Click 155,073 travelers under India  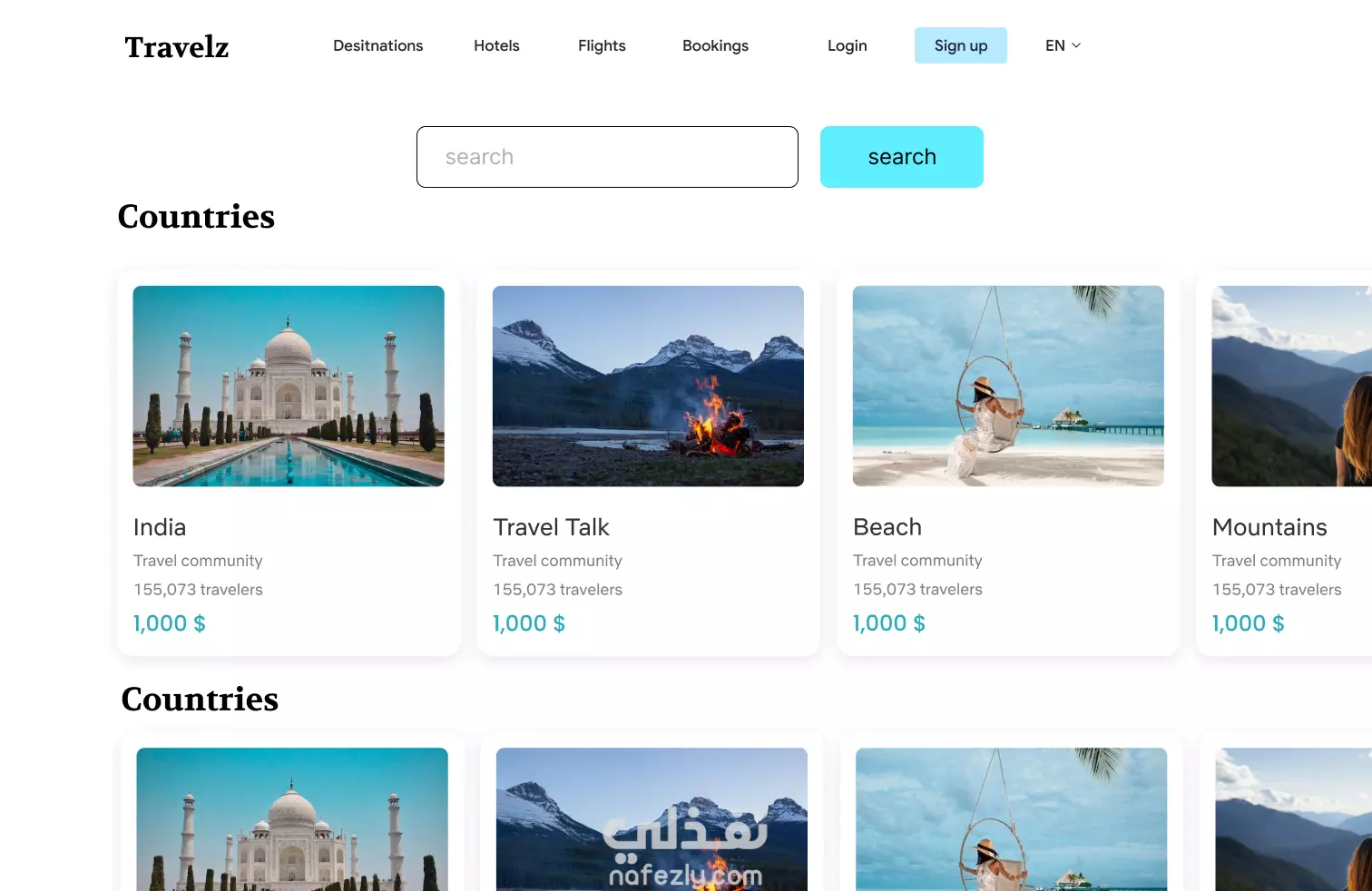198,590
